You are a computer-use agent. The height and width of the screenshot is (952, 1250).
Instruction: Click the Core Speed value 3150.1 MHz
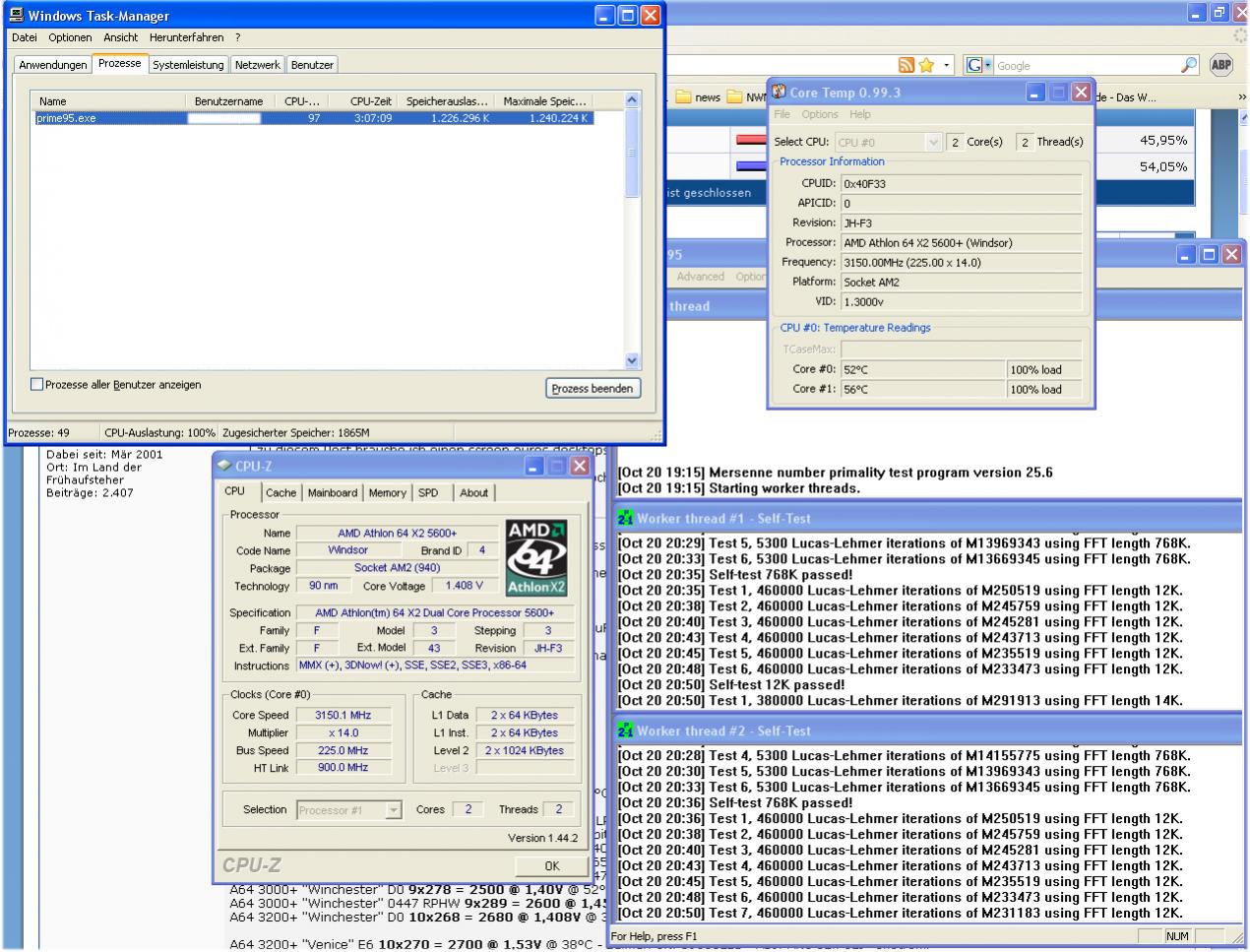pos(344,716)
